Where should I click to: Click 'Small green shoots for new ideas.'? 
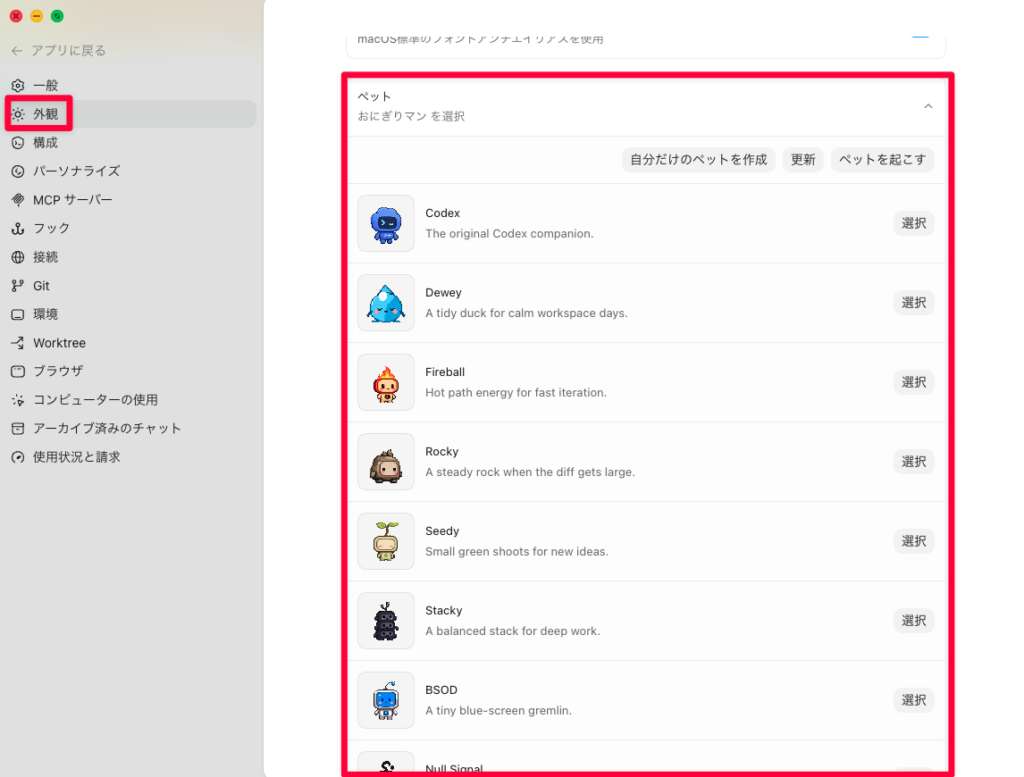[x=517, y=552]
